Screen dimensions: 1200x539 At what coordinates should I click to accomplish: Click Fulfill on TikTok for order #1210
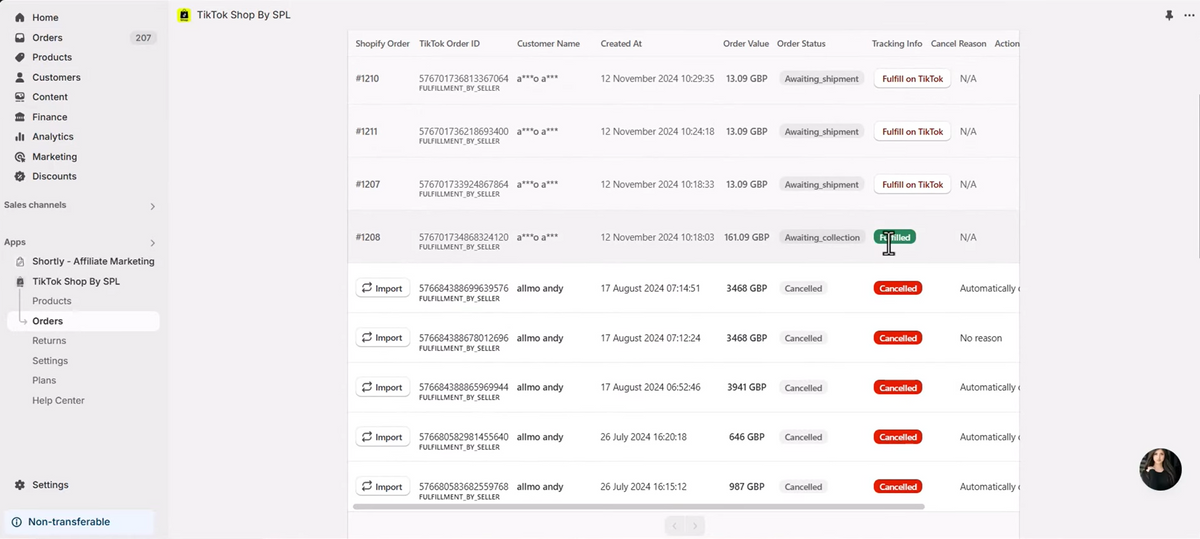pos(912,79)
